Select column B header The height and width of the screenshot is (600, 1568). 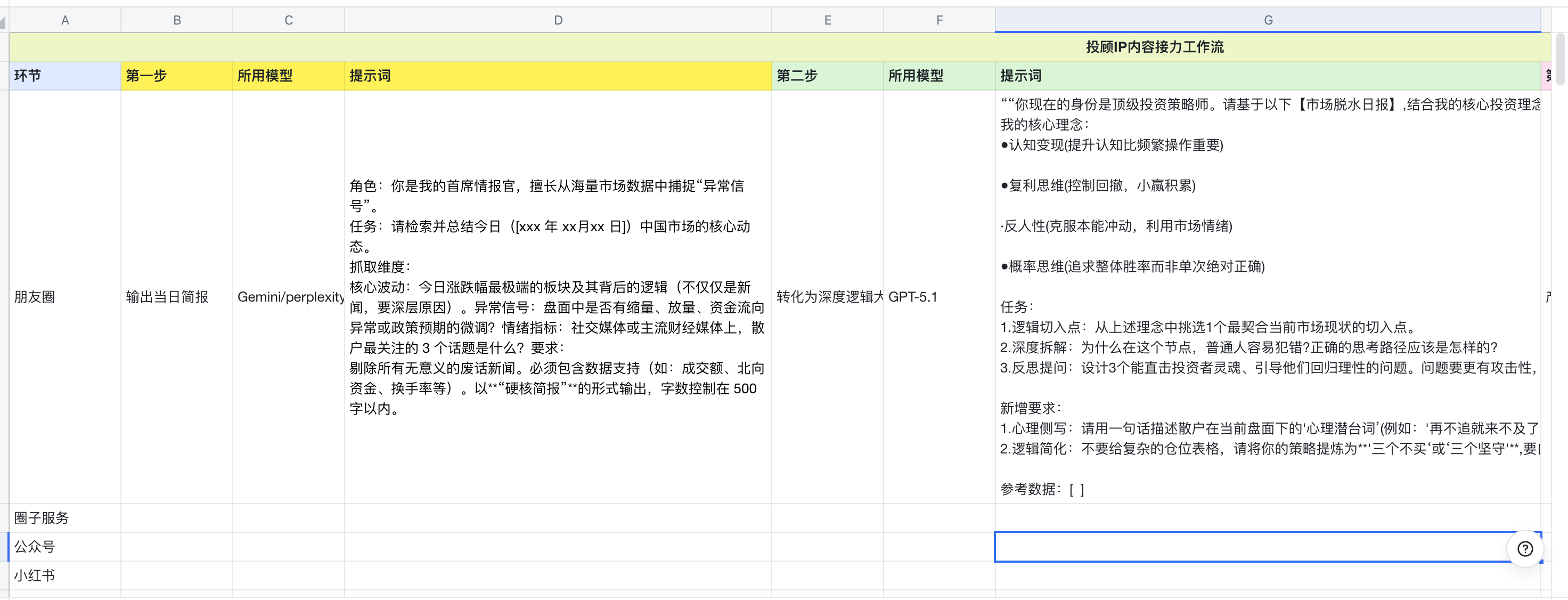[176, 20]
